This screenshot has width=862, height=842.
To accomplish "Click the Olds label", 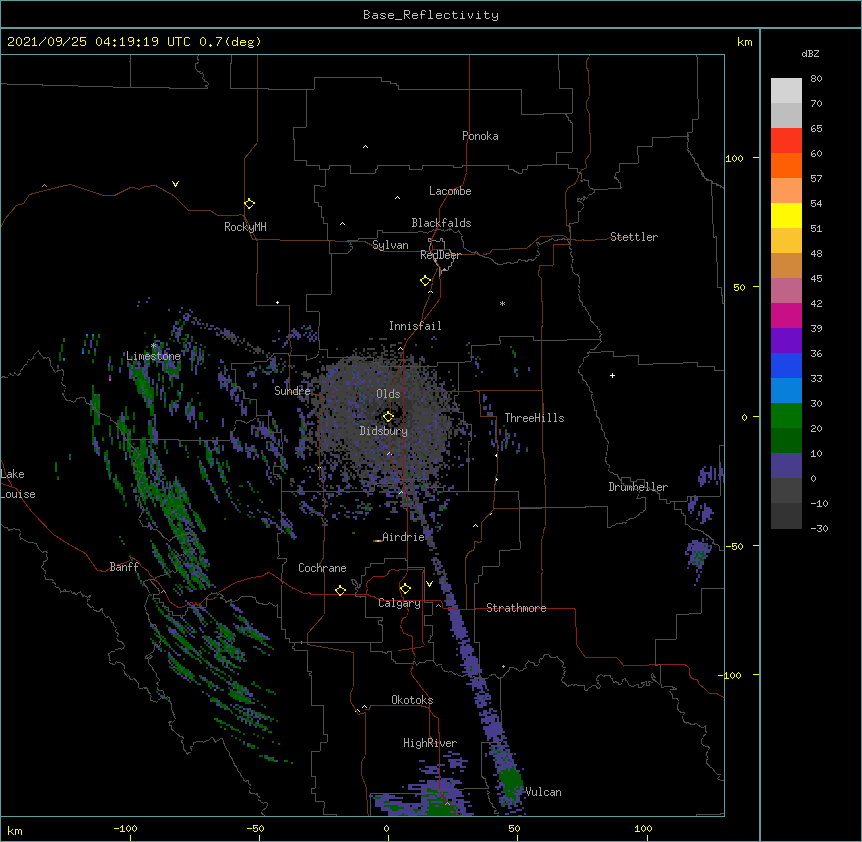I will [x=388, y=394].
